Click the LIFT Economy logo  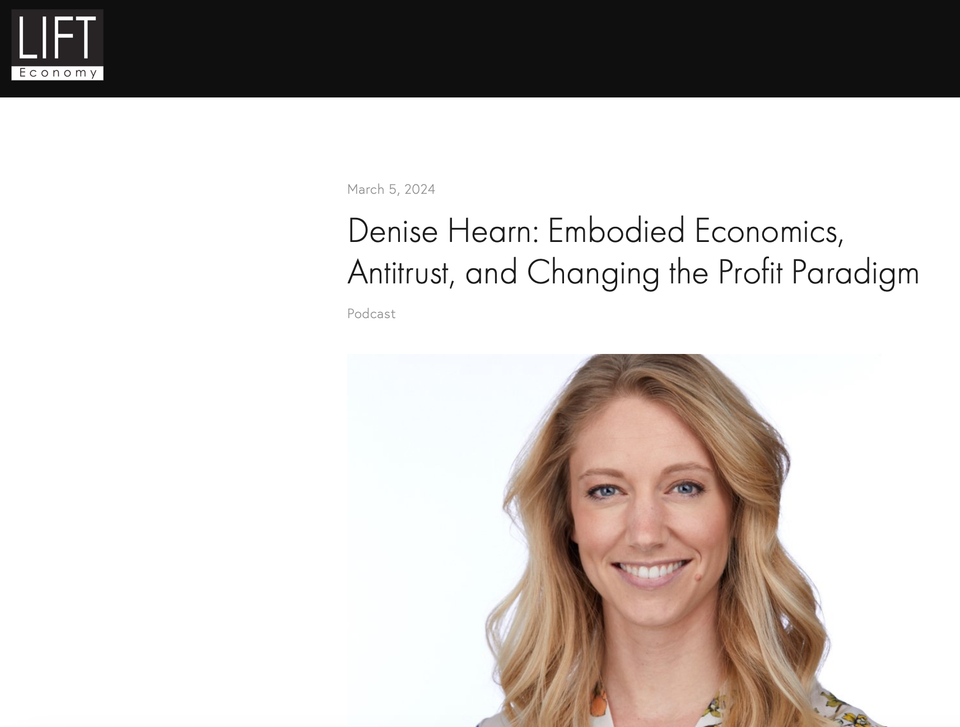58,45
